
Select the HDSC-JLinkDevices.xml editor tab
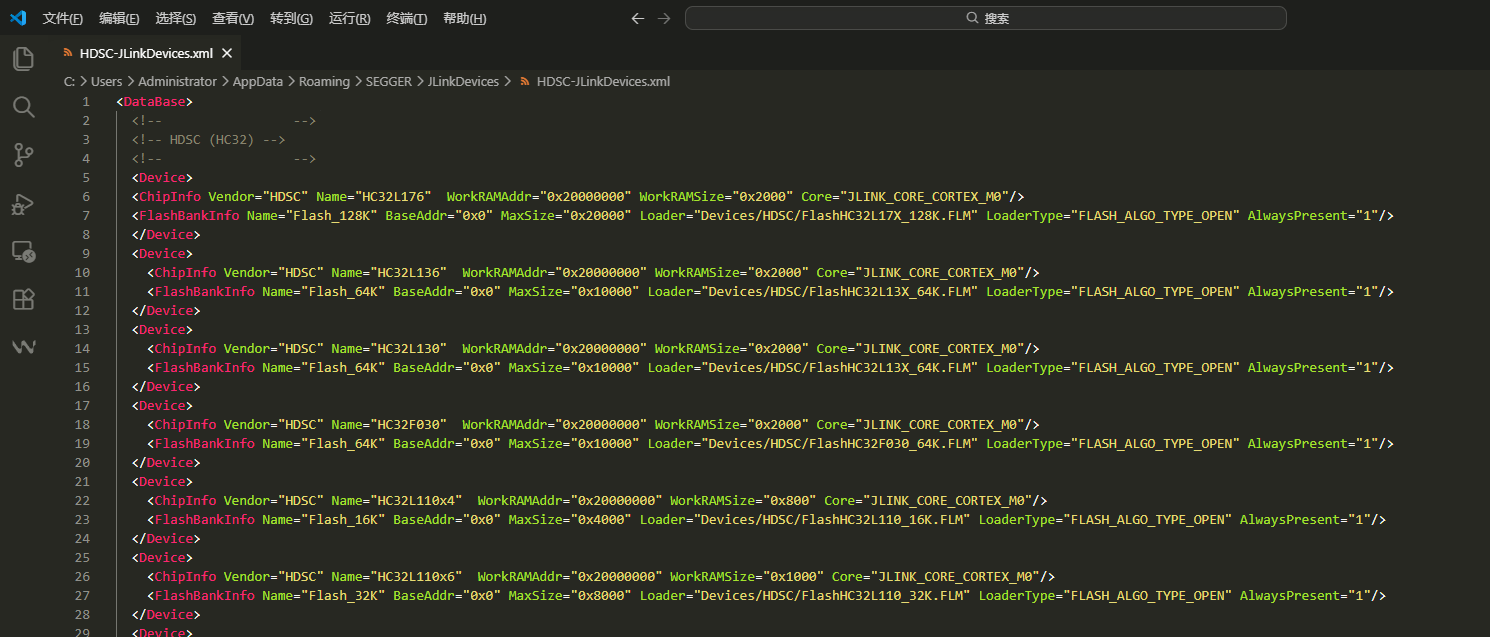[x=145, y=54]
